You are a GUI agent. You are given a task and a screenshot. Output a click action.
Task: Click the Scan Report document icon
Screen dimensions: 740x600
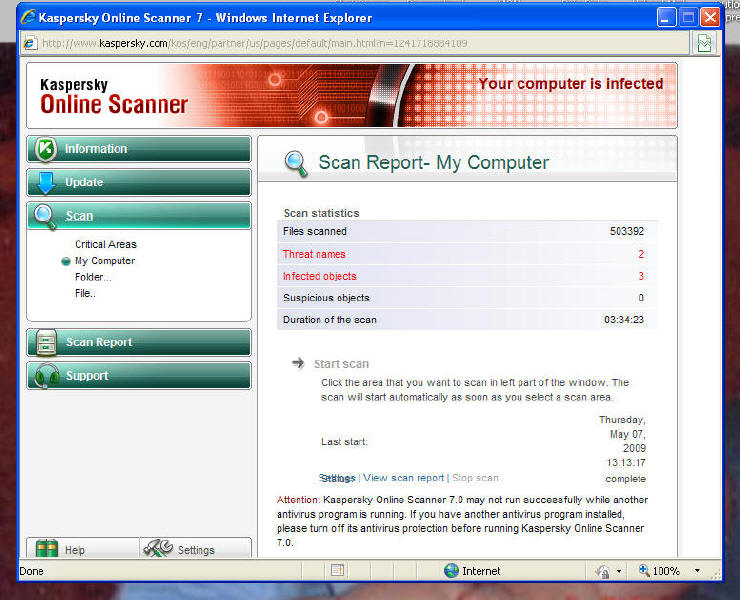45,343
